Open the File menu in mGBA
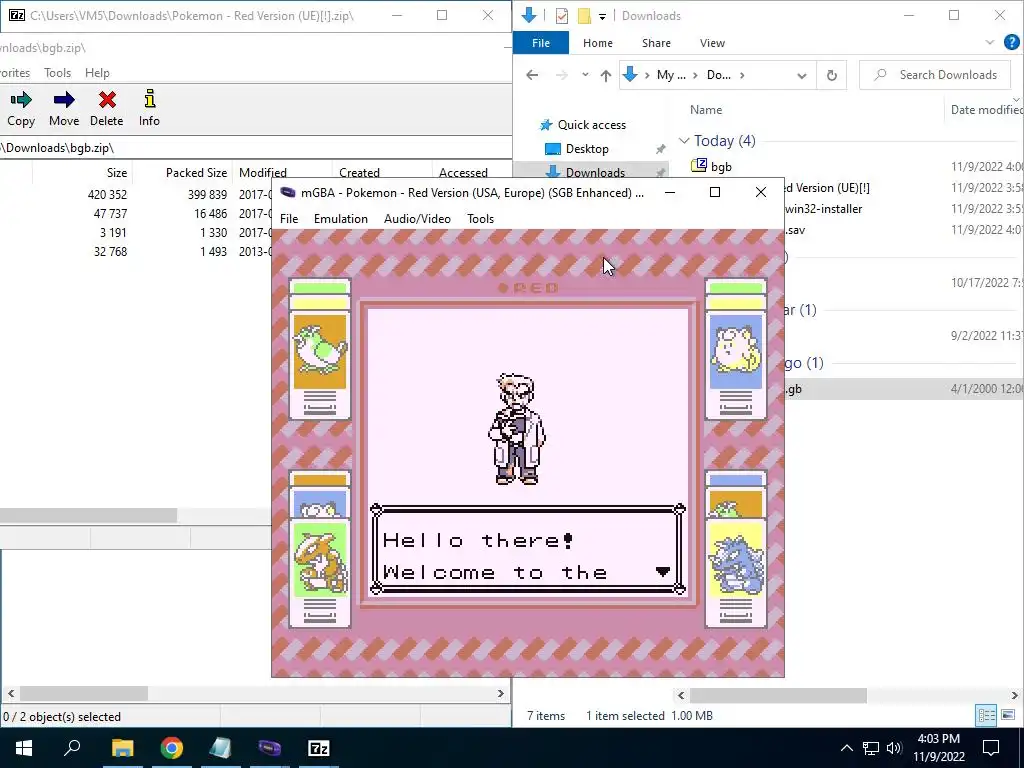Viewport: 1024px width, 768px height. tap(289, 219)
